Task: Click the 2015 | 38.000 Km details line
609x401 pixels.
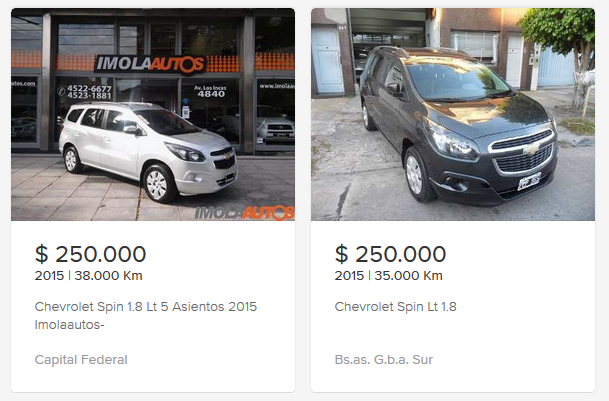Action: tap(89, 275)
